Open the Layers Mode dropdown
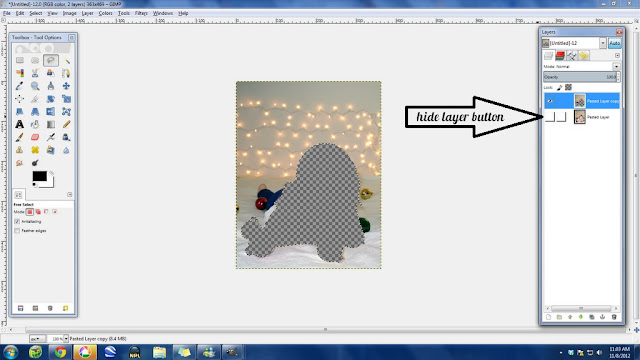Screen dimensions: 640x360 (x=616, y=67)
